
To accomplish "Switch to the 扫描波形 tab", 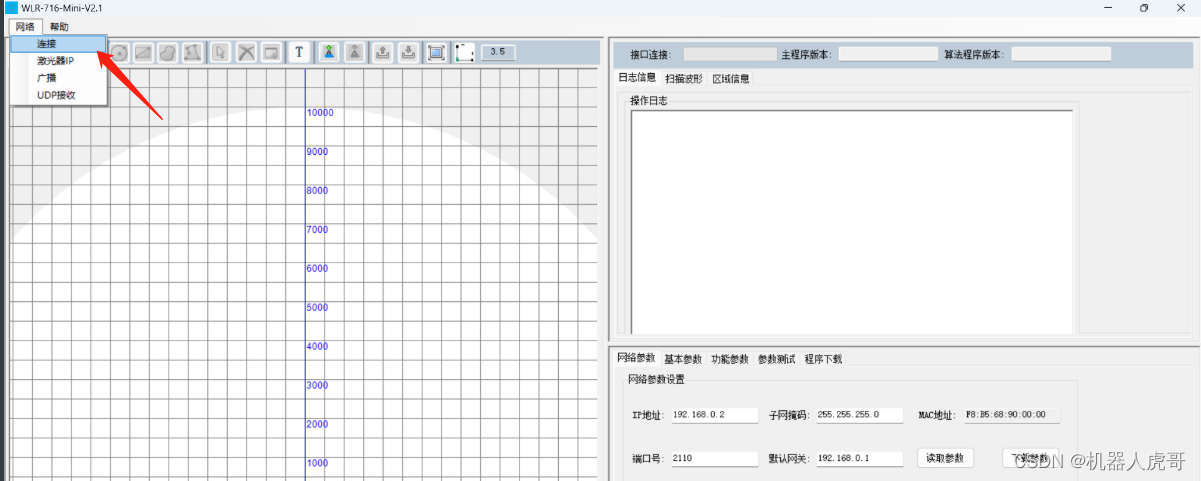I will 684,78.
